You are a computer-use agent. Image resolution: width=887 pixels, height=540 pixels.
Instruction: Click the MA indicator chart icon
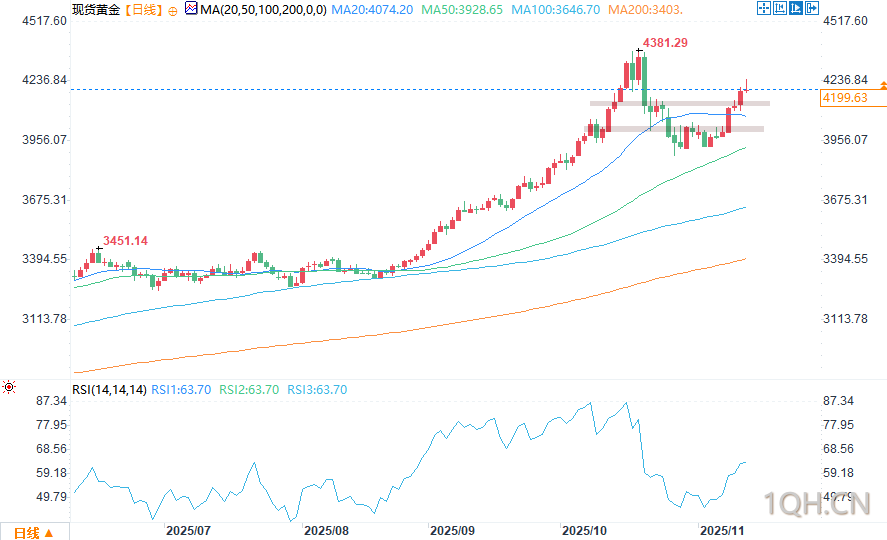tap(191, 8)
